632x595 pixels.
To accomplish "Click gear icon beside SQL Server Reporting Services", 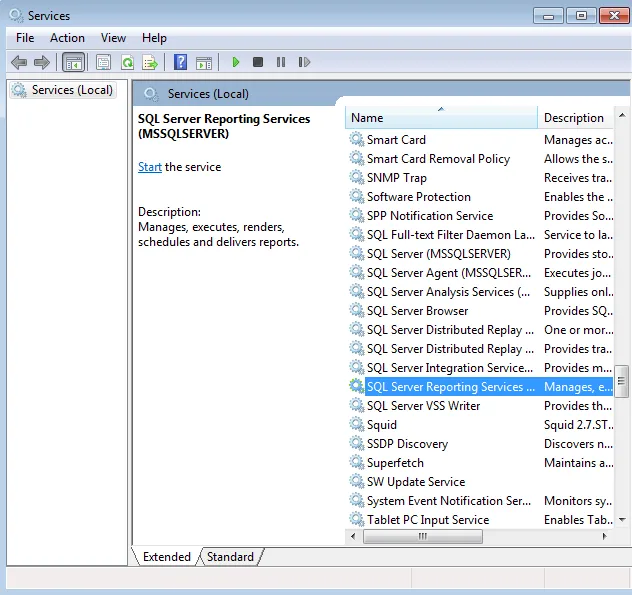I will [x=357, y=386].
